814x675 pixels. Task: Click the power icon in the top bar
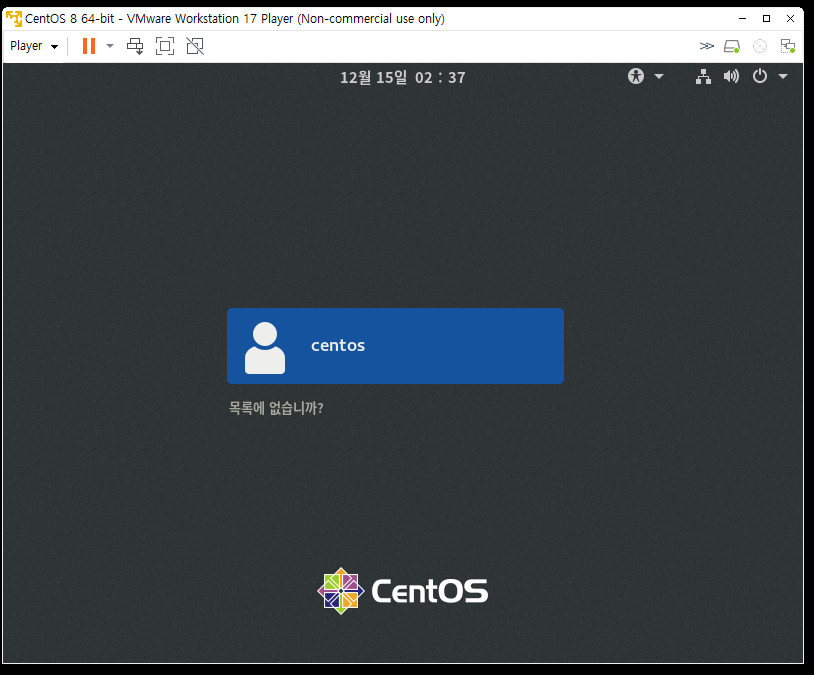click(759, 76)
